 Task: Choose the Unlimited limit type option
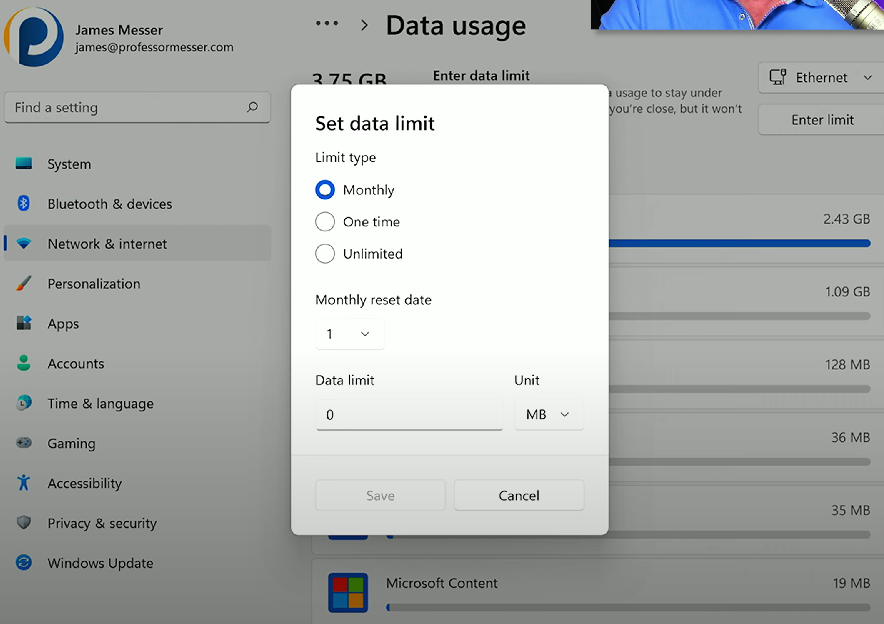click(x=325, y=254)
